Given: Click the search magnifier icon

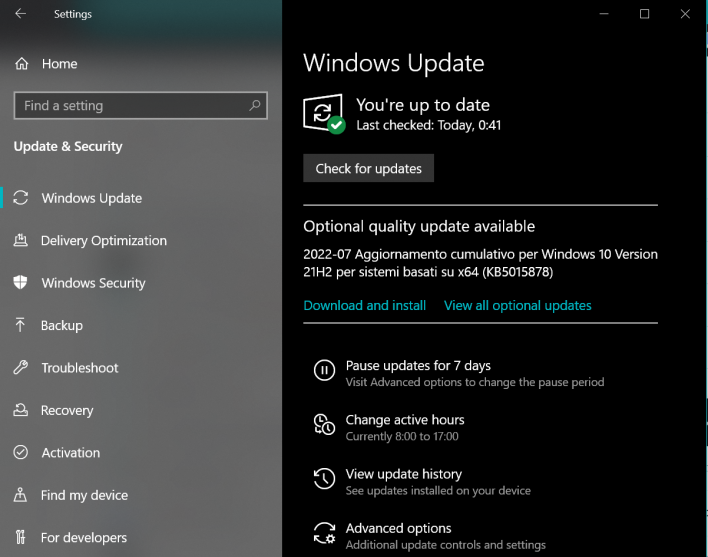Looking at the screenshot, I should (255, 106).
